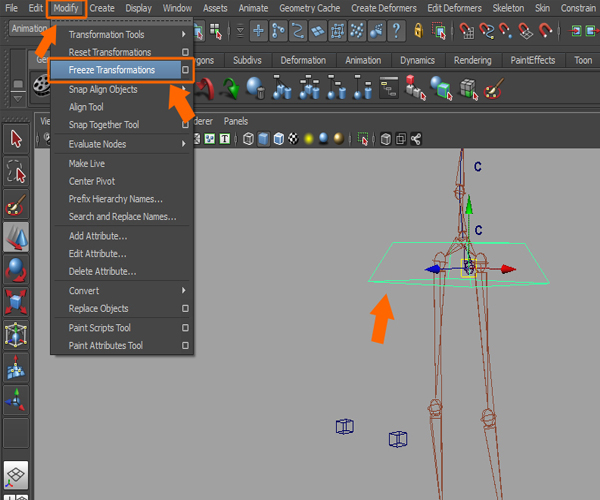Image resolution: width=600 pixels, height=500 pixels.
Task: Open Replace Objects option box
Action: [185, 308]
